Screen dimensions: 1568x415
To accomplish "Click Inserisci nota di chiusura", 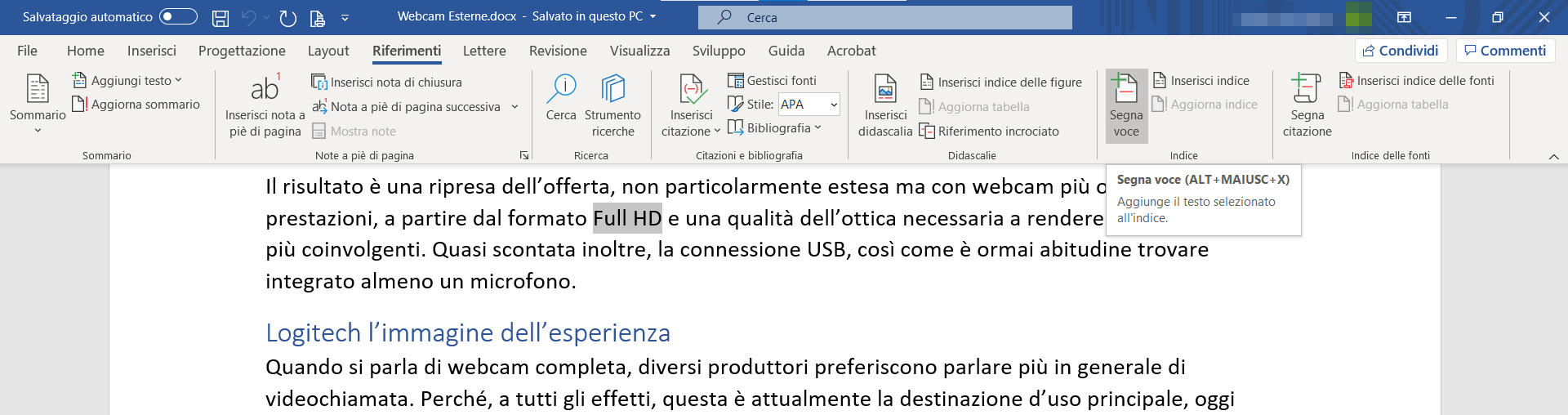I will [387, 82].
